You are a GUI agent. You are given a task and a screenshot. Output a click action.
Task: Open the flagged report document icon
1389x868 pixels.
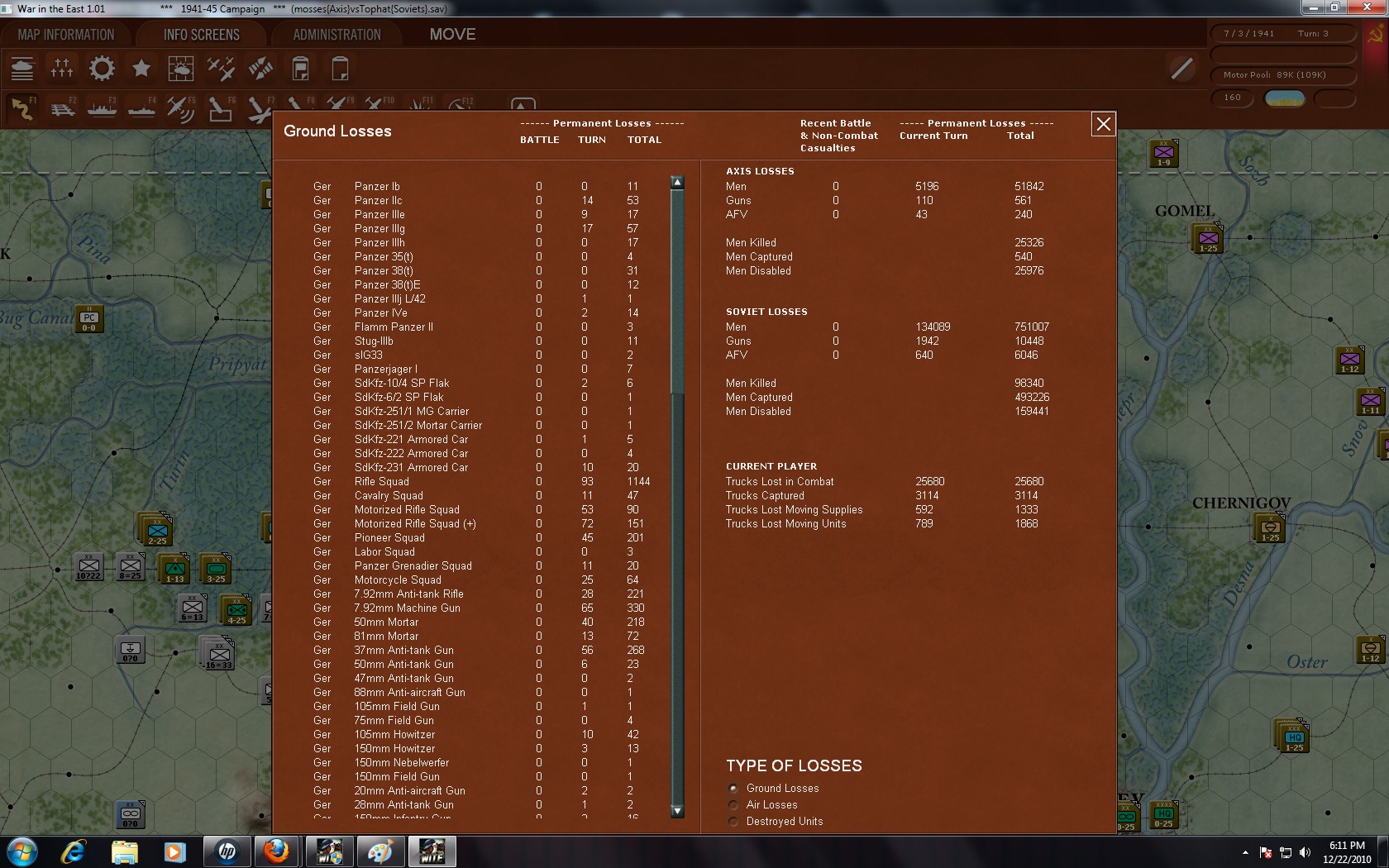coord(300,69)
